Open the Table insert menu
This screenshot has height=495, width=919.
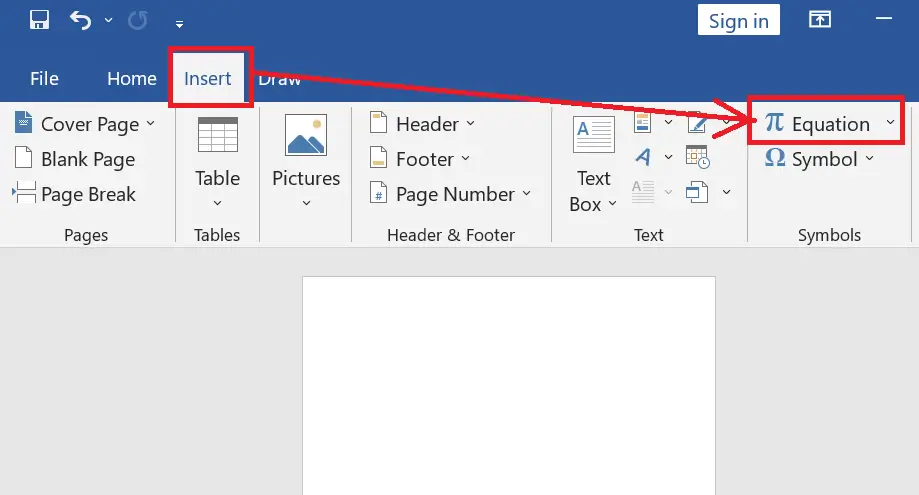pyautogui.click(x=217, y=162)
